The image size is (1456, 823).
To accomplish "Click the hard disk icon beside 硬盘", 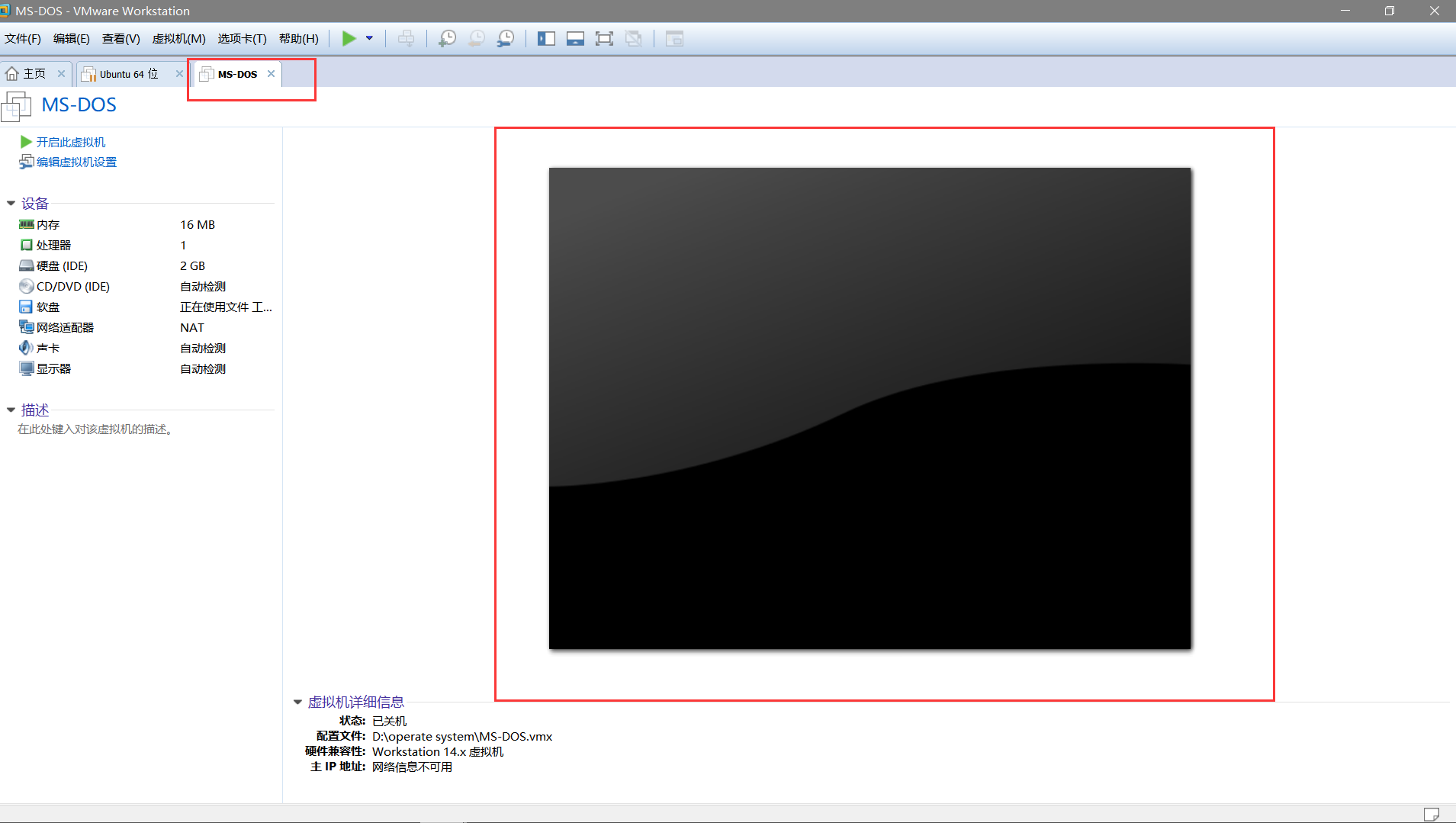I will (x=27, y=265).
